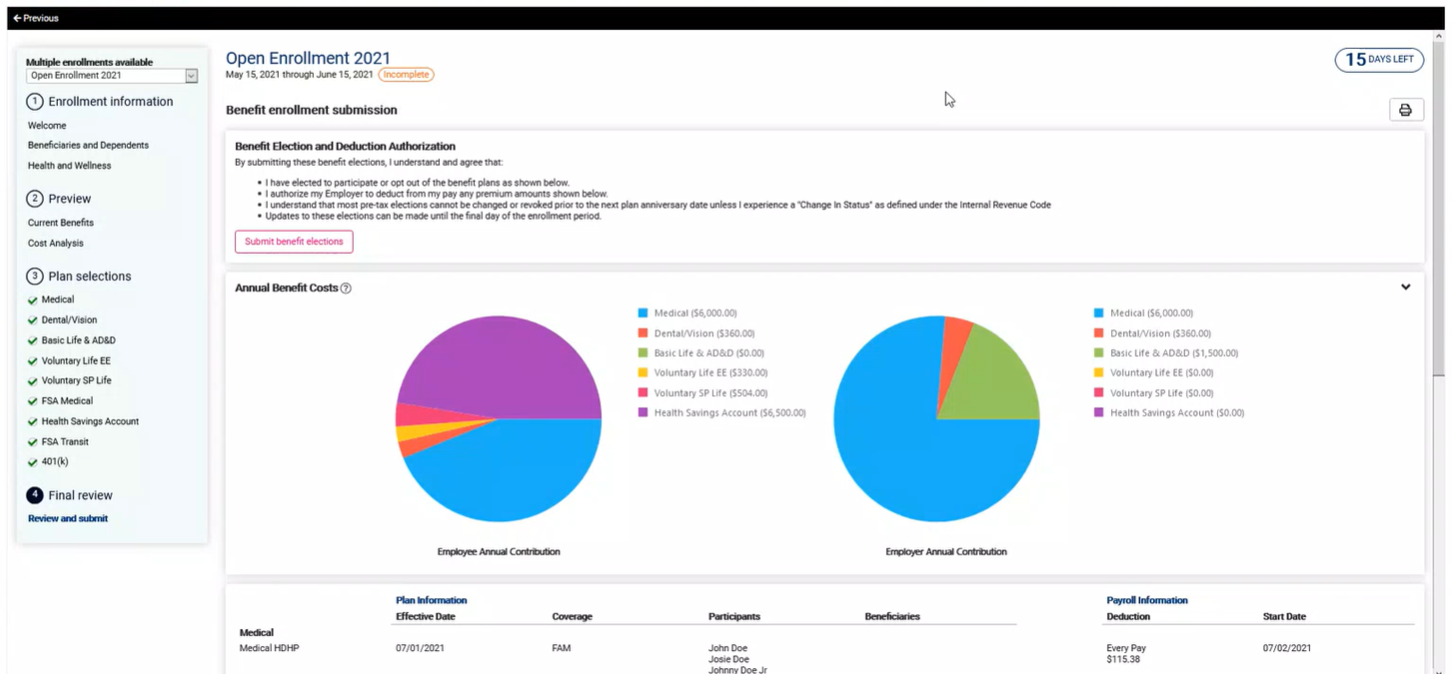Click the green check next to Health Savings Account
Image resolution: width=1452 pixels, height=674 pixels.
[33, 422]
